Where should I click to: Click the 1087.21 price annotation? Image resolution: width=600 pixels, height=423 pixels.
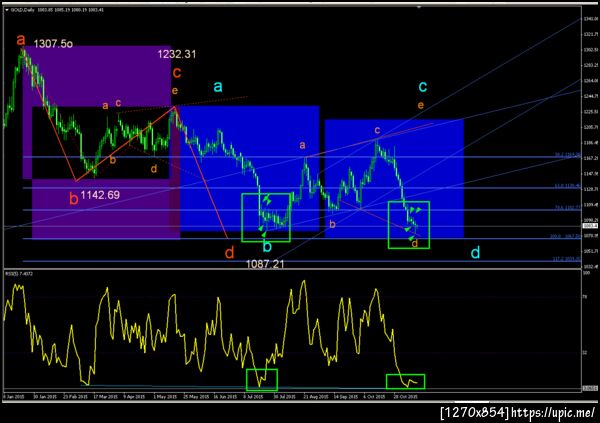tap(265, 263)
